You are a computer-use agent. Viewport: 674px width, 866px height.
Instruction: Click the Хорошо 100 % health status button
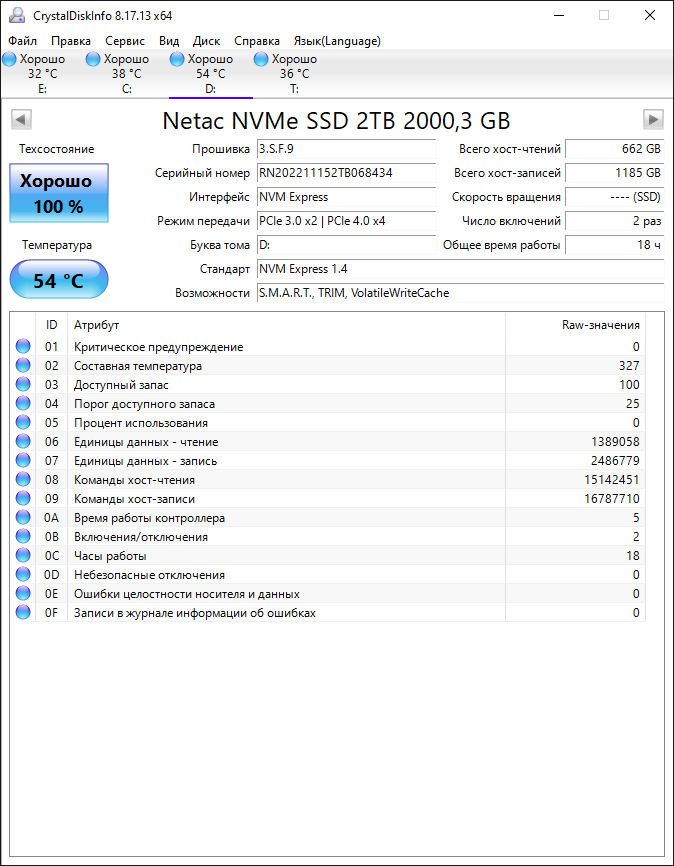coord(58,194)
